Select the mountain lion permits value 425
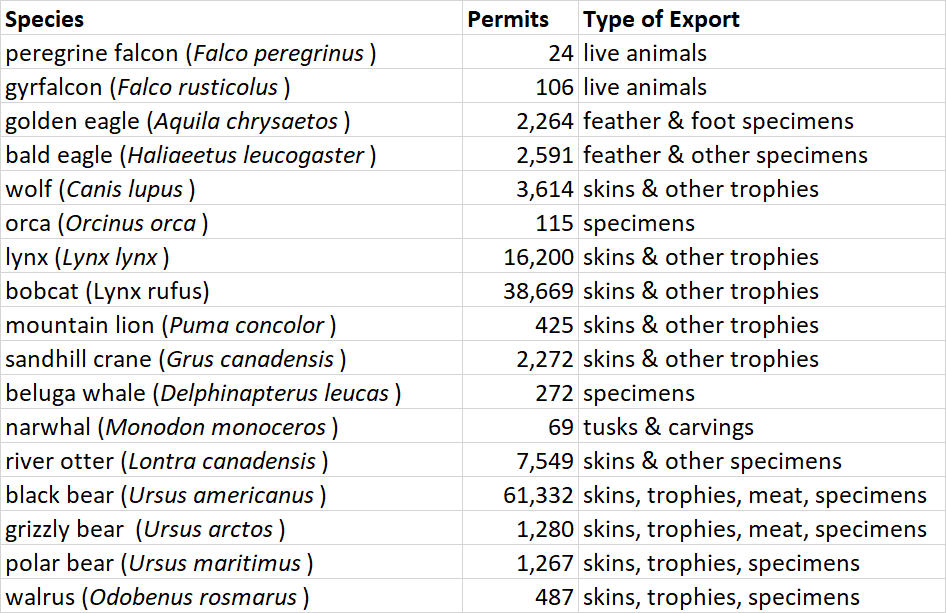The height and width of the screenshot is (613, 946). (x=554, y=325)
